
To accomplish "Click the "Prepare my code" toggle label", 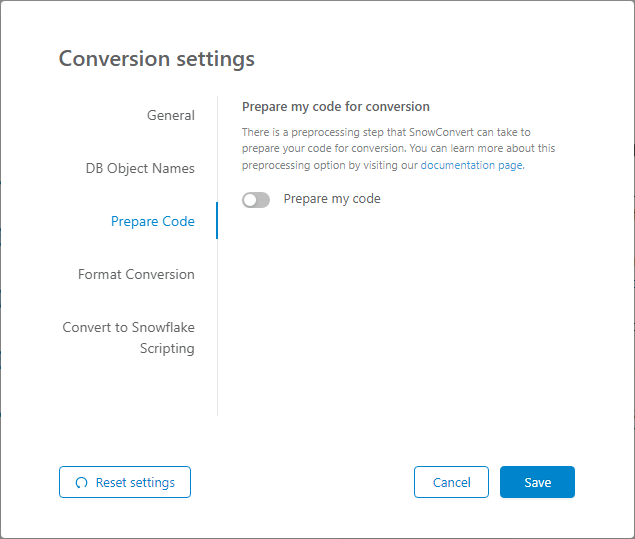I will pyautogui.click(x=332, y=199).
